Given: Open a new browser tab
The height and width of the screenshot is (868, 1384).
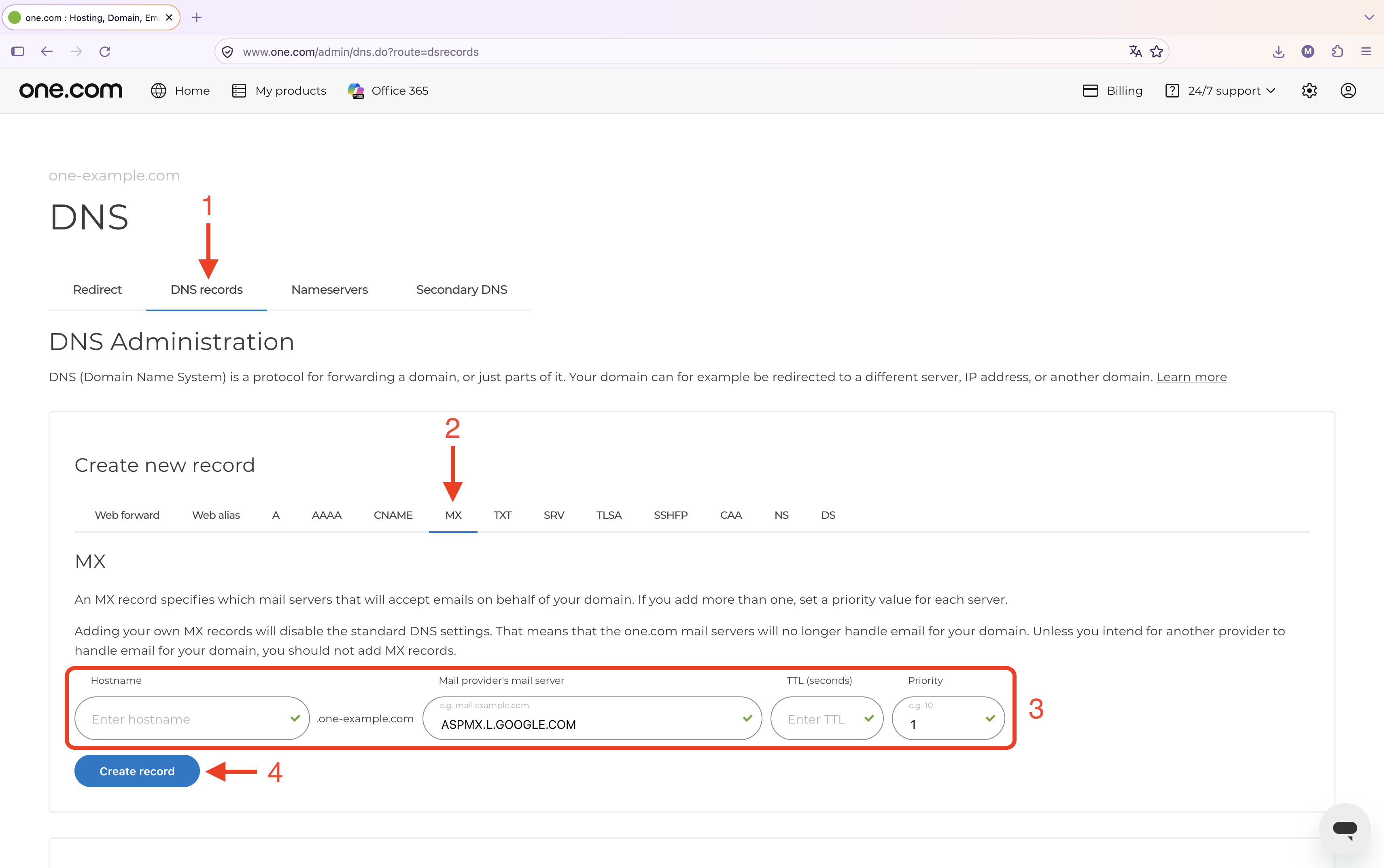Looking at the screenshot, I should [x=197, y=18].
